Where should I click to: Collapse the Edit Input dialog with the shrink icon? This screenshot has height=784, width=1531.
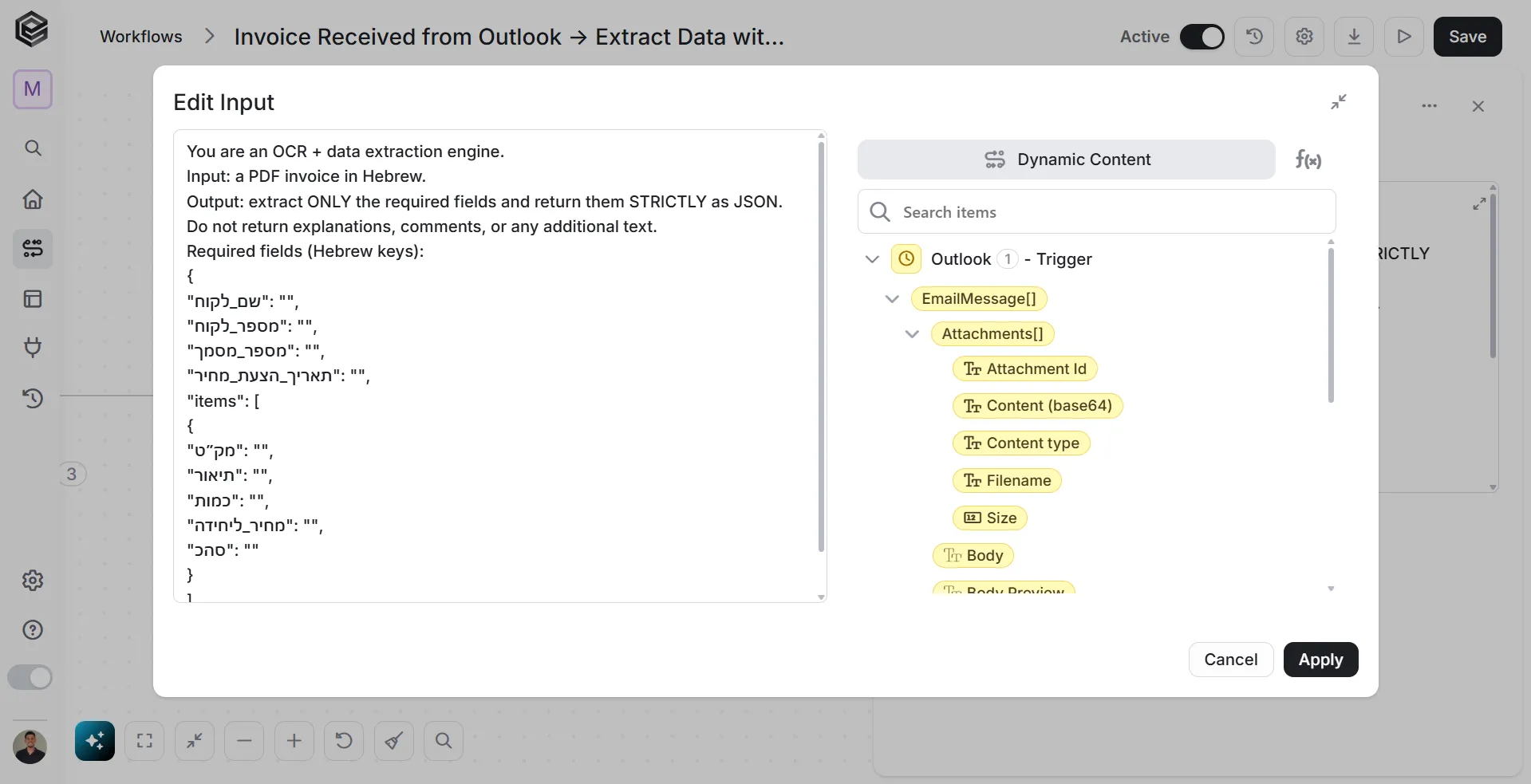pos(1339,102)
